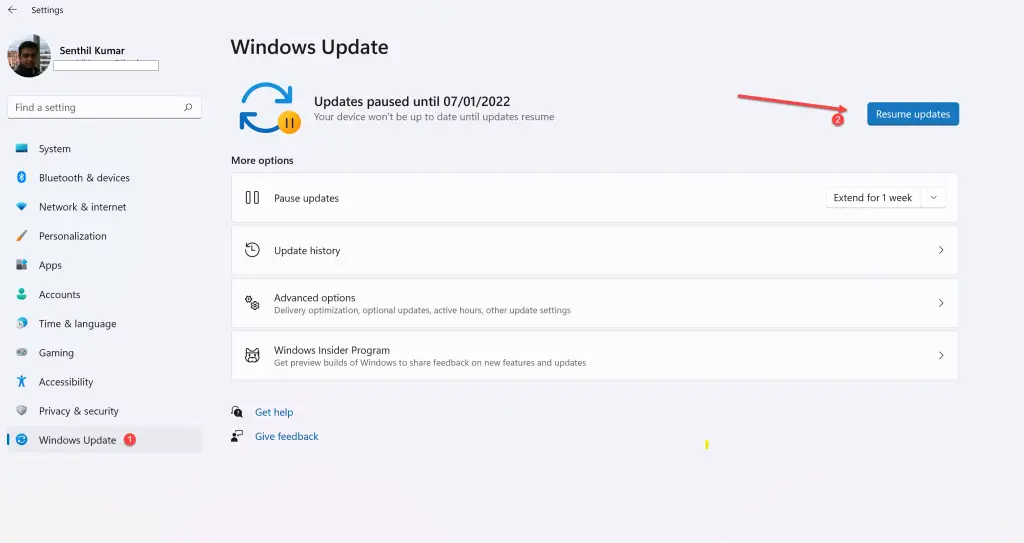Screen dimensions: 1024x543
Task: Click the search magnifier icon
Action: tap(188, 107)
